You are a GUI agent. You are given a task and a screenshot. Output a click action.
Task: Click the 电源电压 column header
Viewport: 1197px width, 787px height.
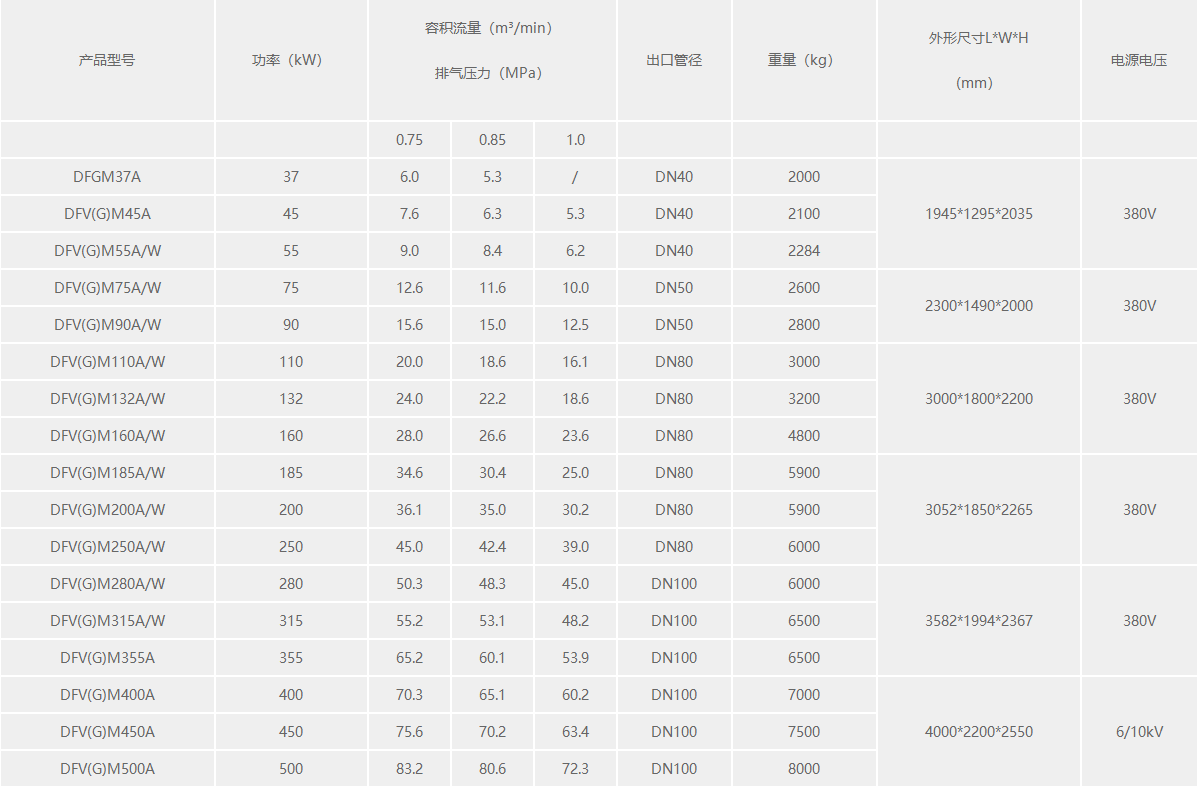1139,60
